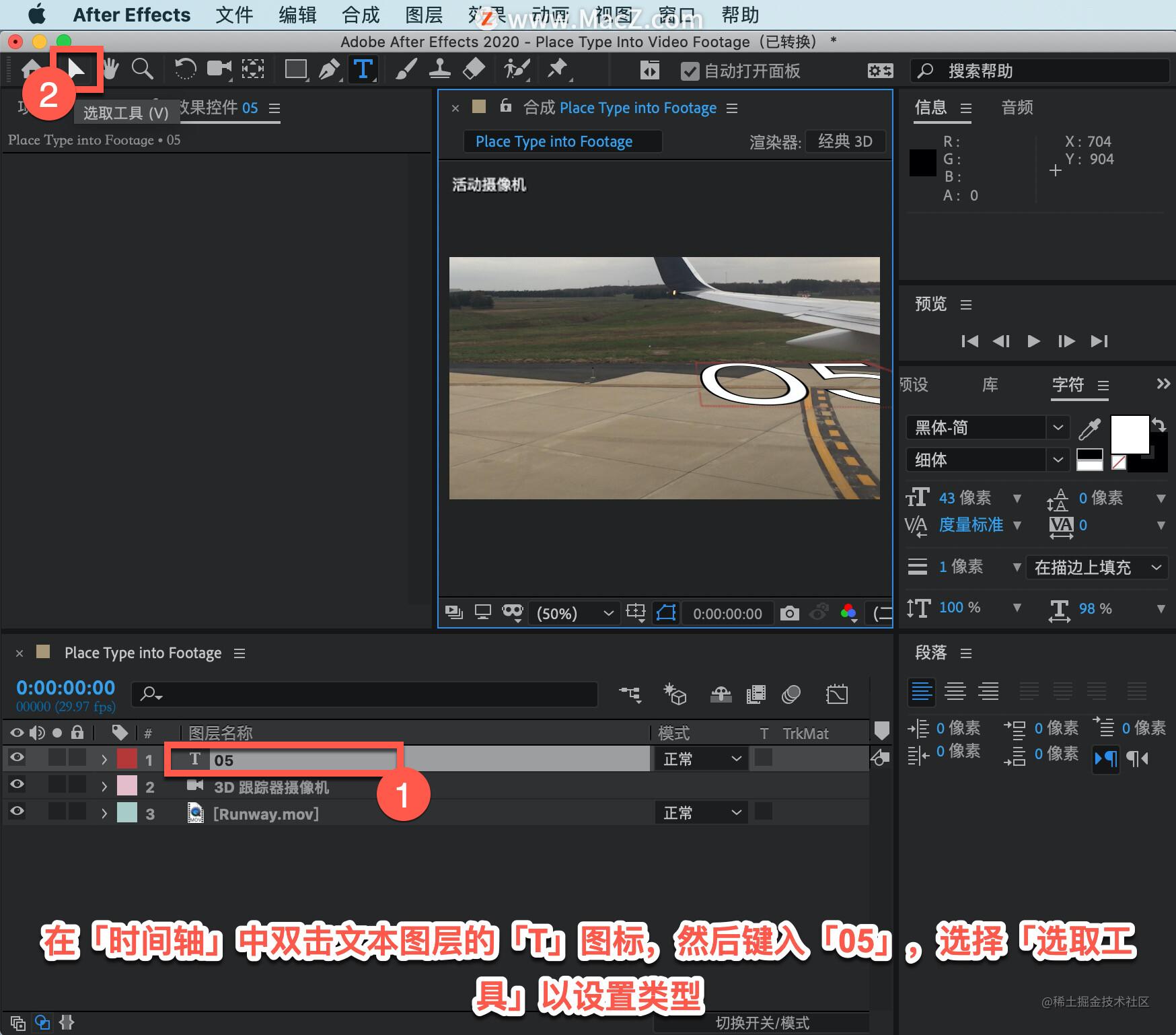Click the snapshot camera icon in viewer

coord(790,613)
